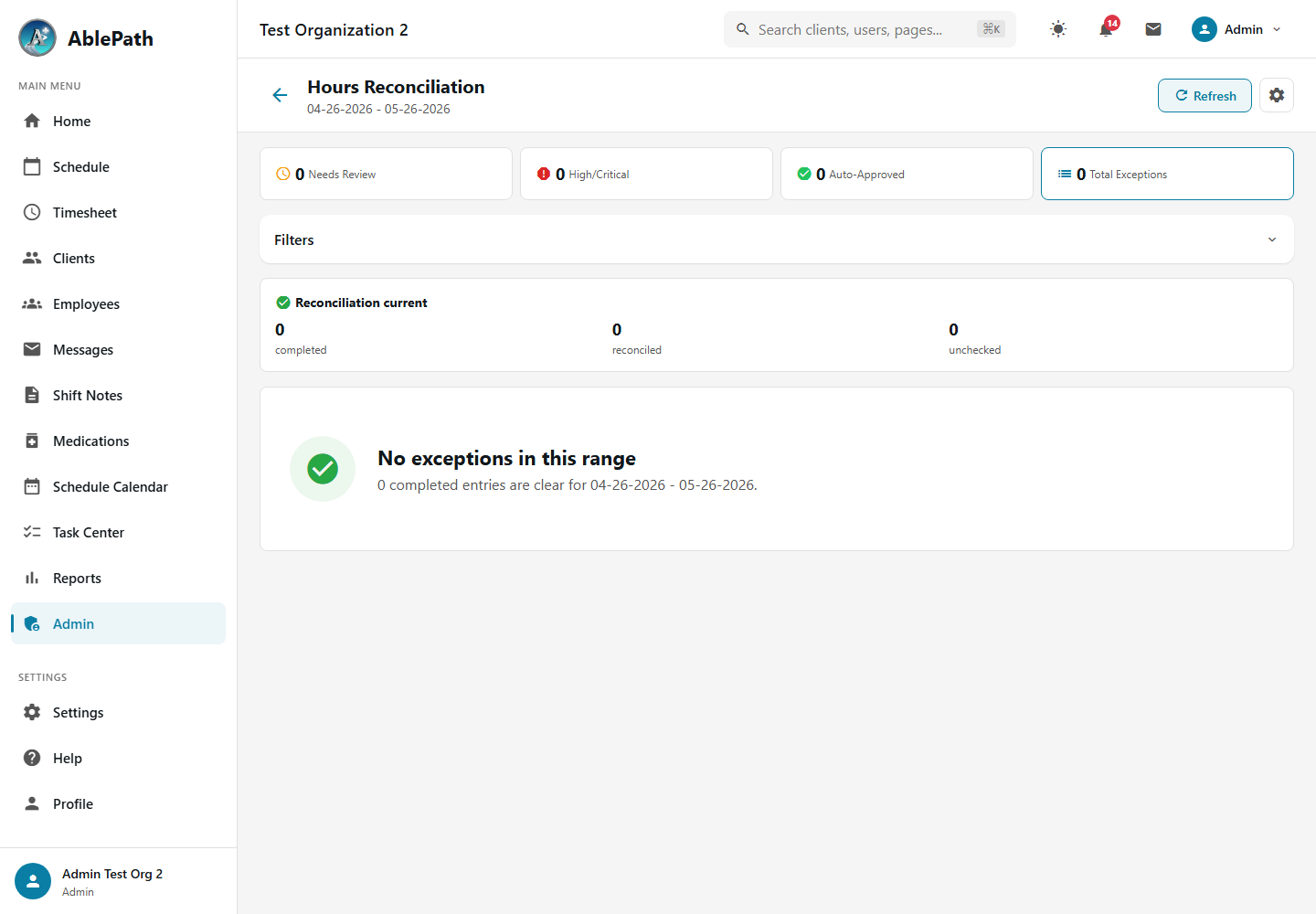Screen dimensions: 1316x914
Task: Open Schedule in the sidebar
Action: 118,166
